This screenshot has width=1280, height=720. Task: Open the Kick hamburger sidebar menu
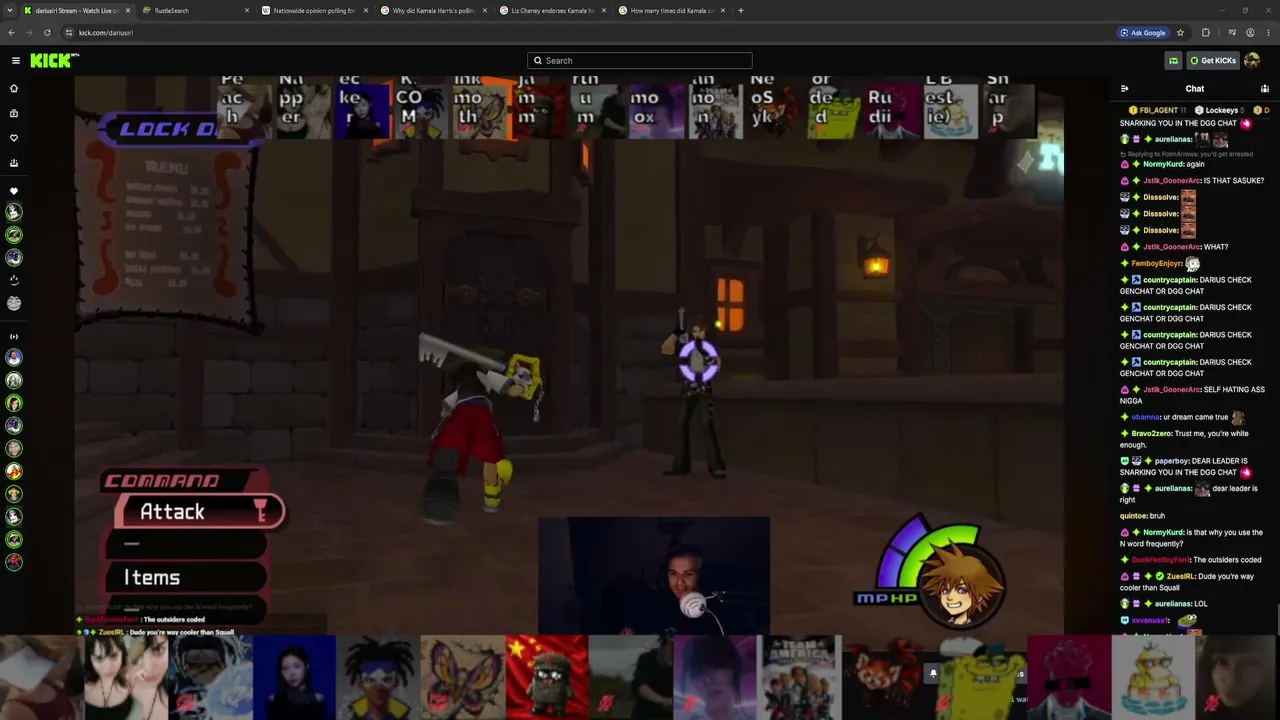click(16, 60)
